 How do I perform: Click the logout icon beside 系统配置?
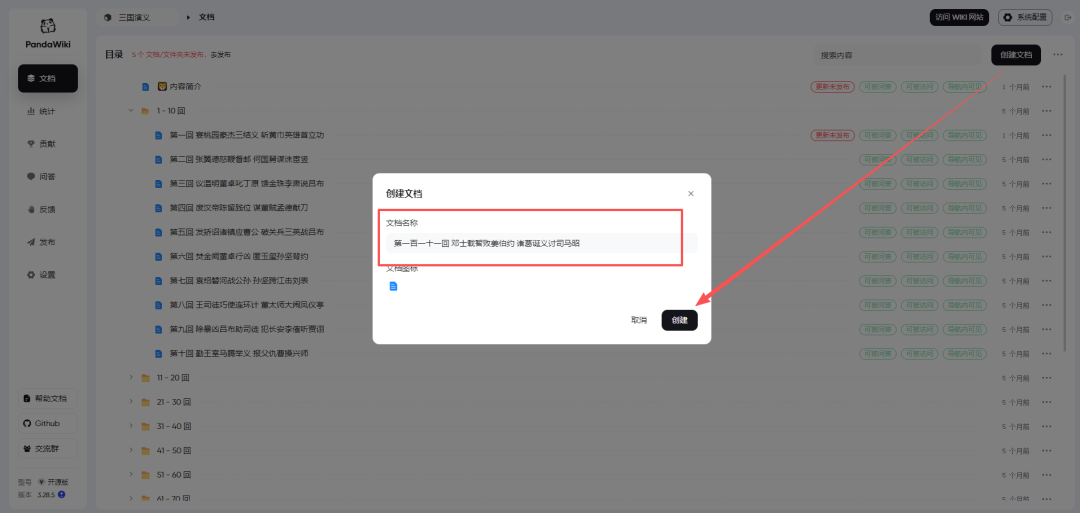(1066, 17)
